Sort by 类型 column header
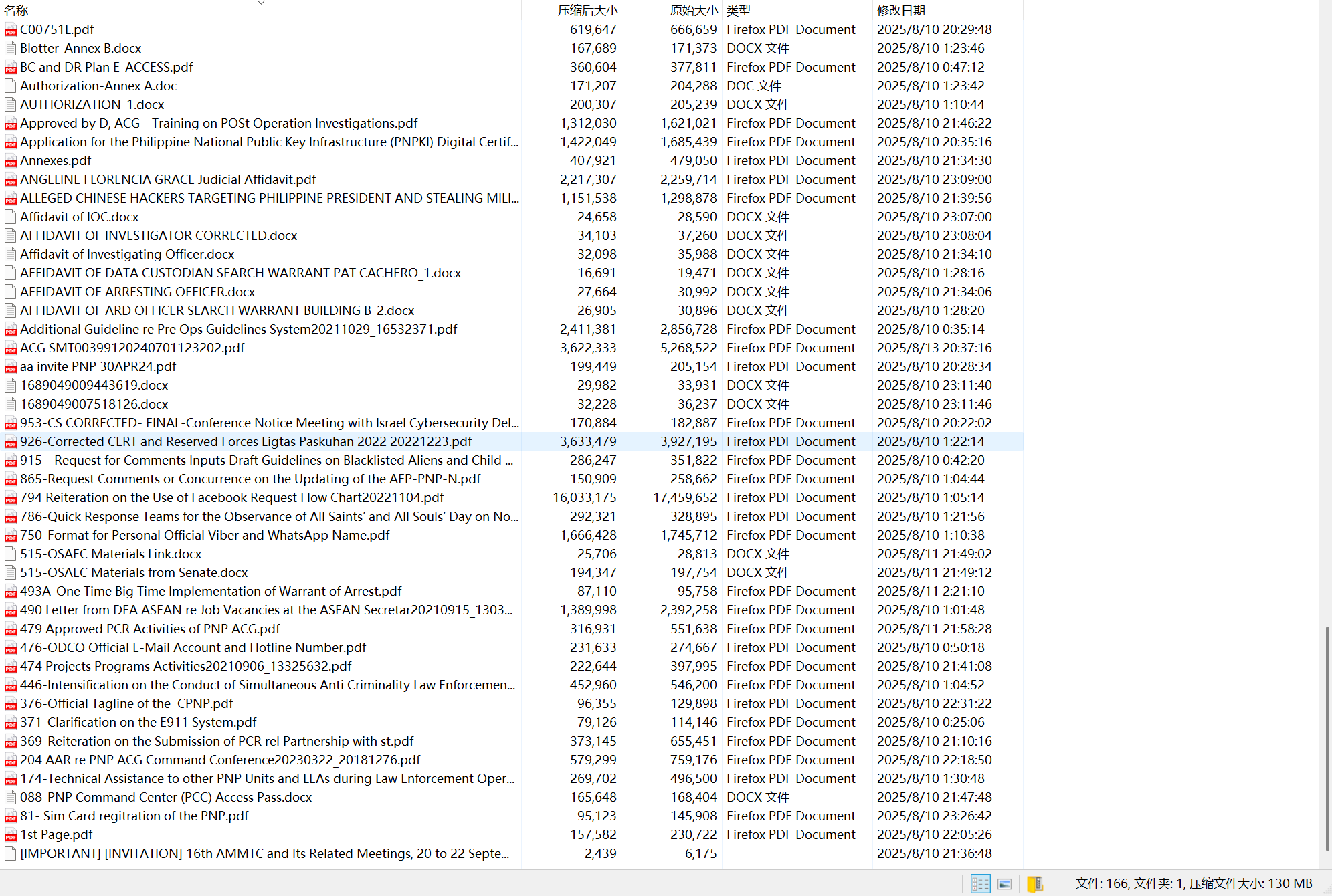 739,11
